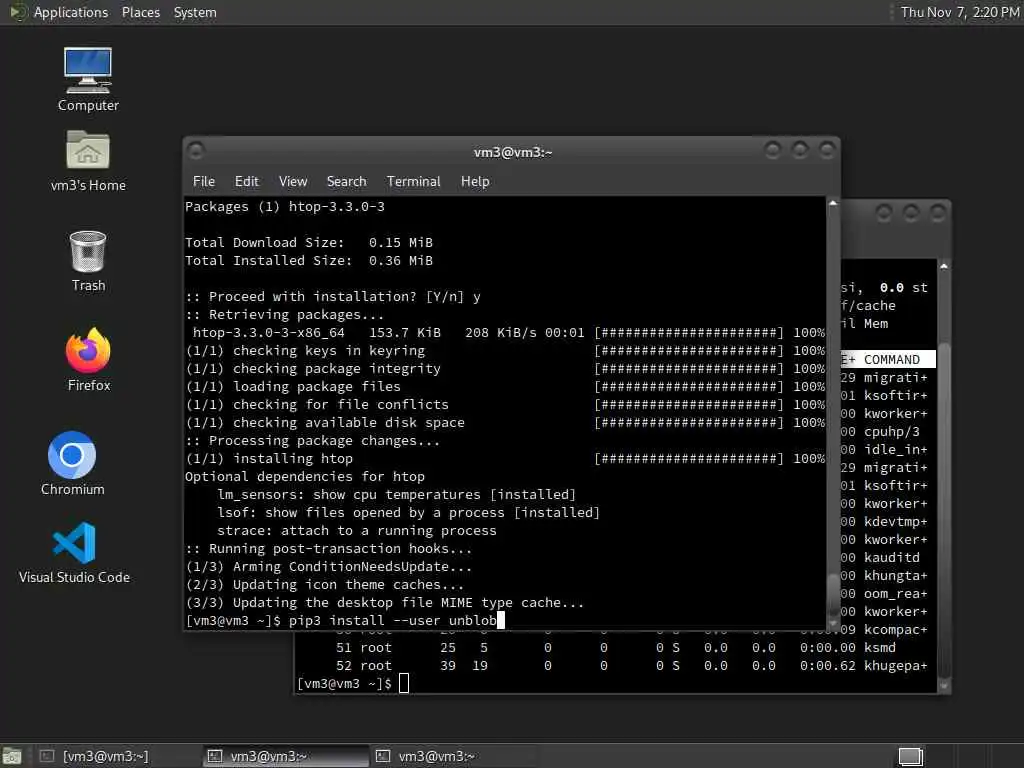Viewport: 1024px width, 768px height.
Task: Select the Trash desktop icon
Action: (x=88, y=261)
